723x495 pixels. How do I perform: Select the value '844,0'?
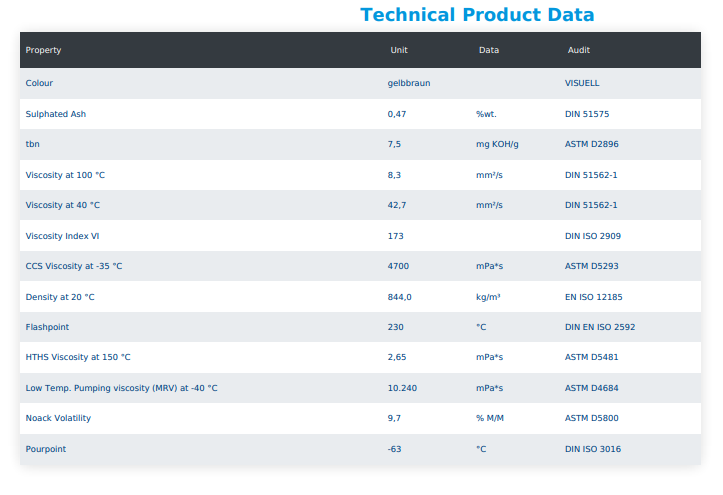pyautogui.click(x=399, y=297)
